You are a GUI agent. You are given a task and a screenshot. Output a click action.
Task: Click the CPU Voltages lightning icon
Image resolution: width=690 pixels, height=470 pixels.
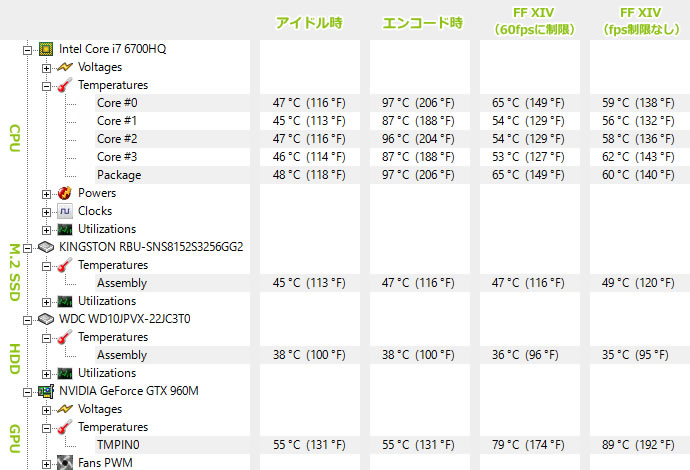tap(65, 67)
